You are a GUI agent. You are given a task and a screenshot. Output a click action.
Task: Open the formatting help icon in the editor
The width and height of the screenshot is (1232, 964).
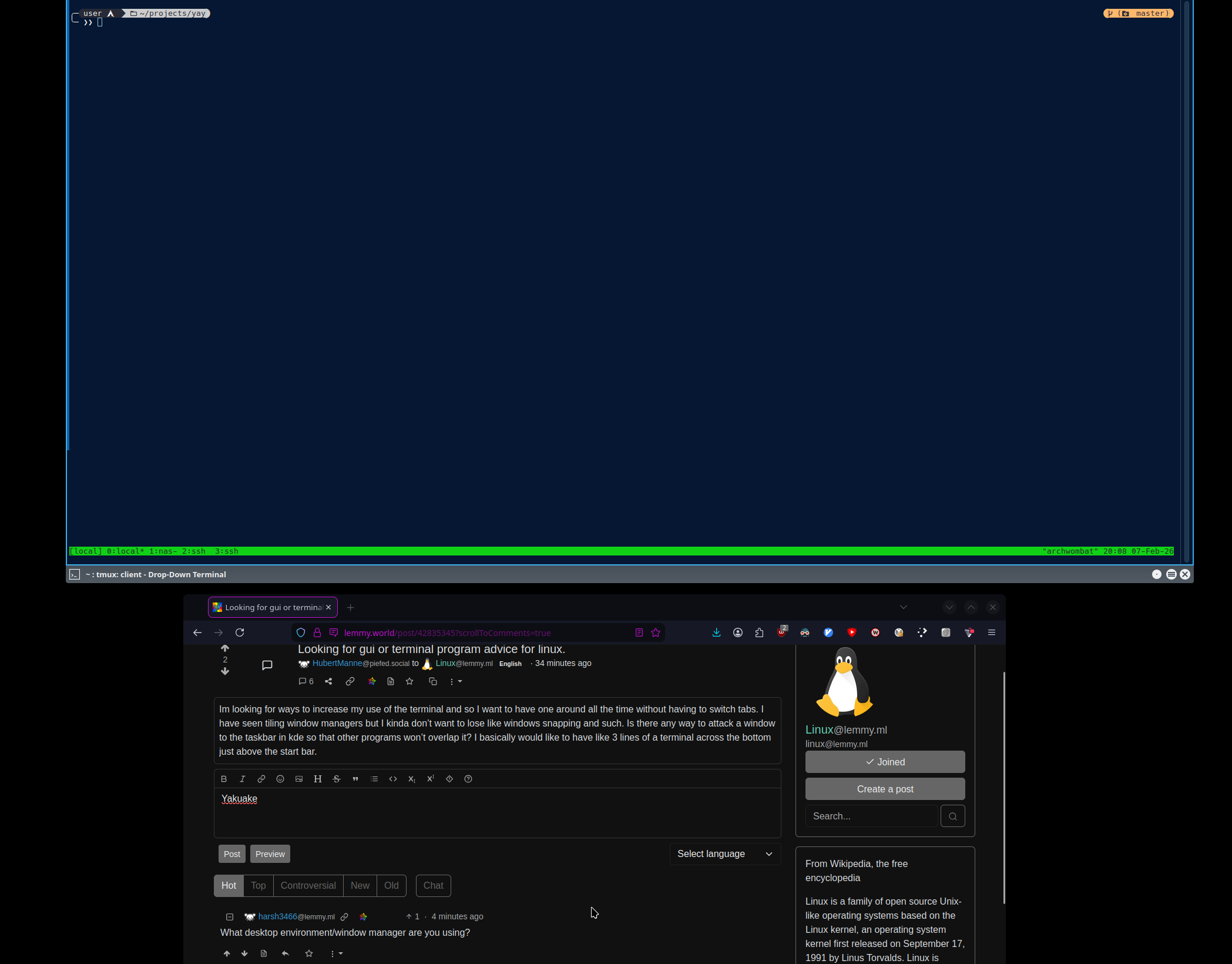tap(468, 779)
